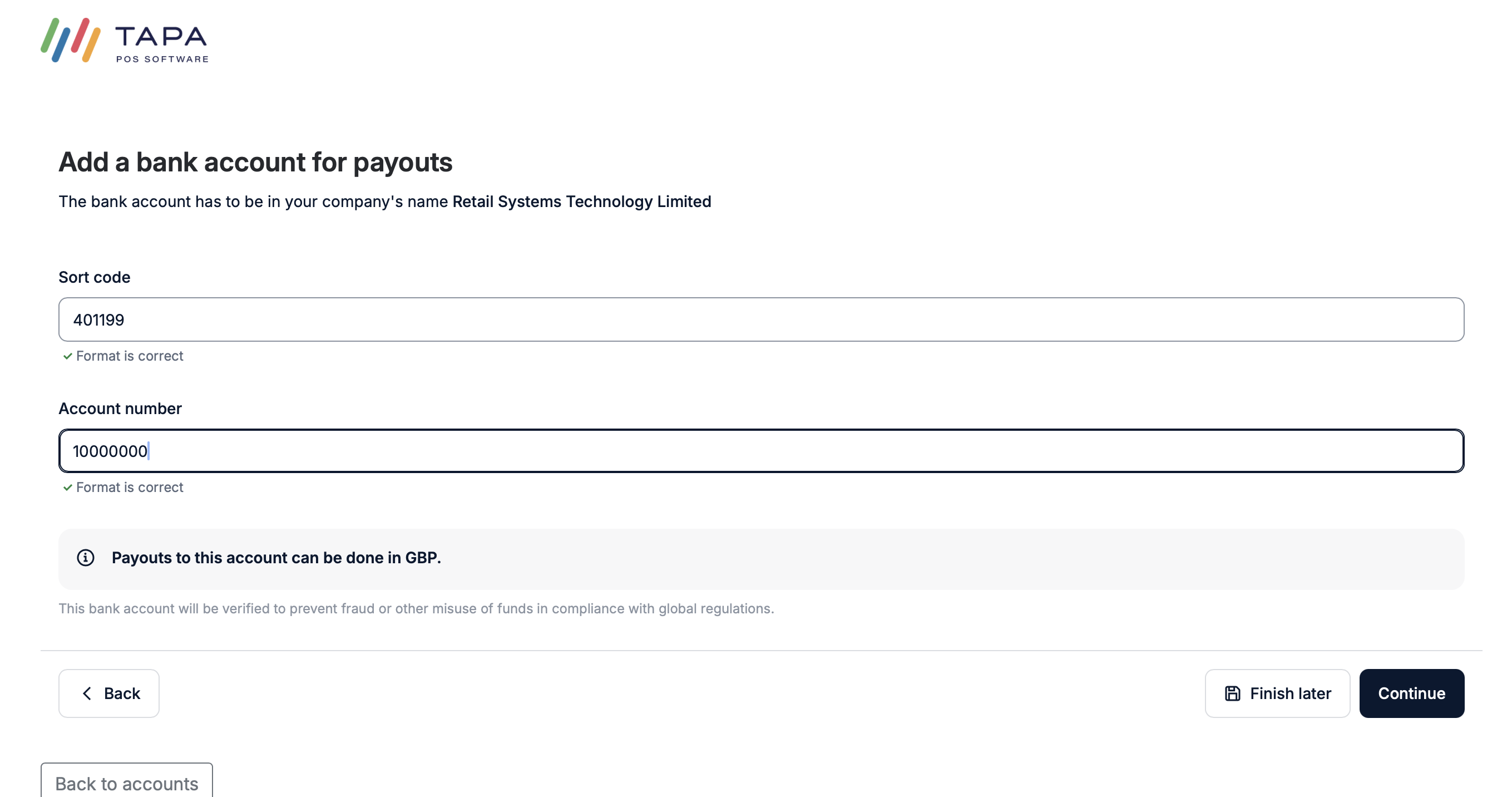The width and height of the screenshot is (1512, 797).
Task: Click the green checkmark under Account number
Action: [x=67, y=488]
